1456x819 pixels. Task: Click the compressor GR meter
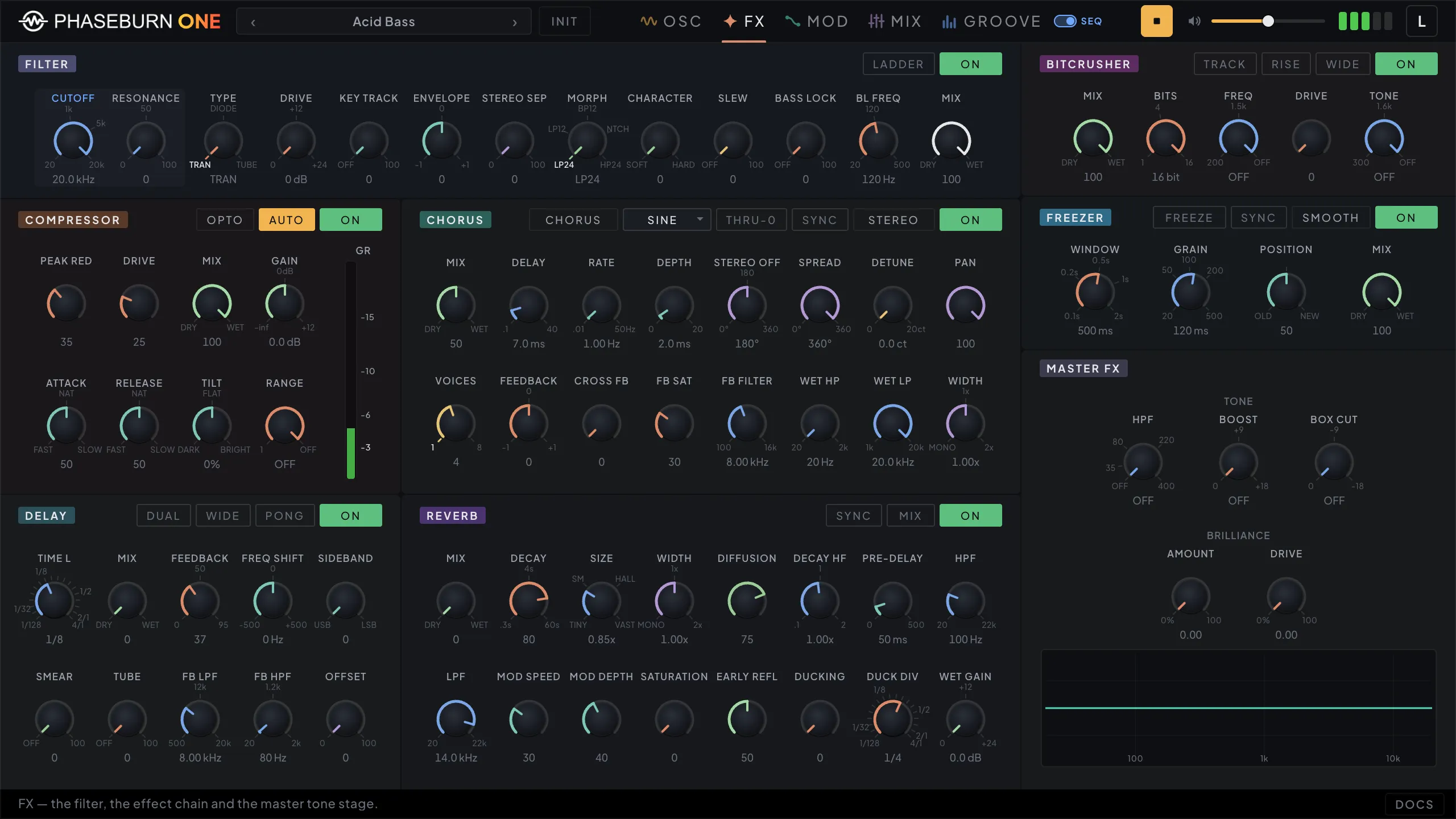(x=351, y=370)
